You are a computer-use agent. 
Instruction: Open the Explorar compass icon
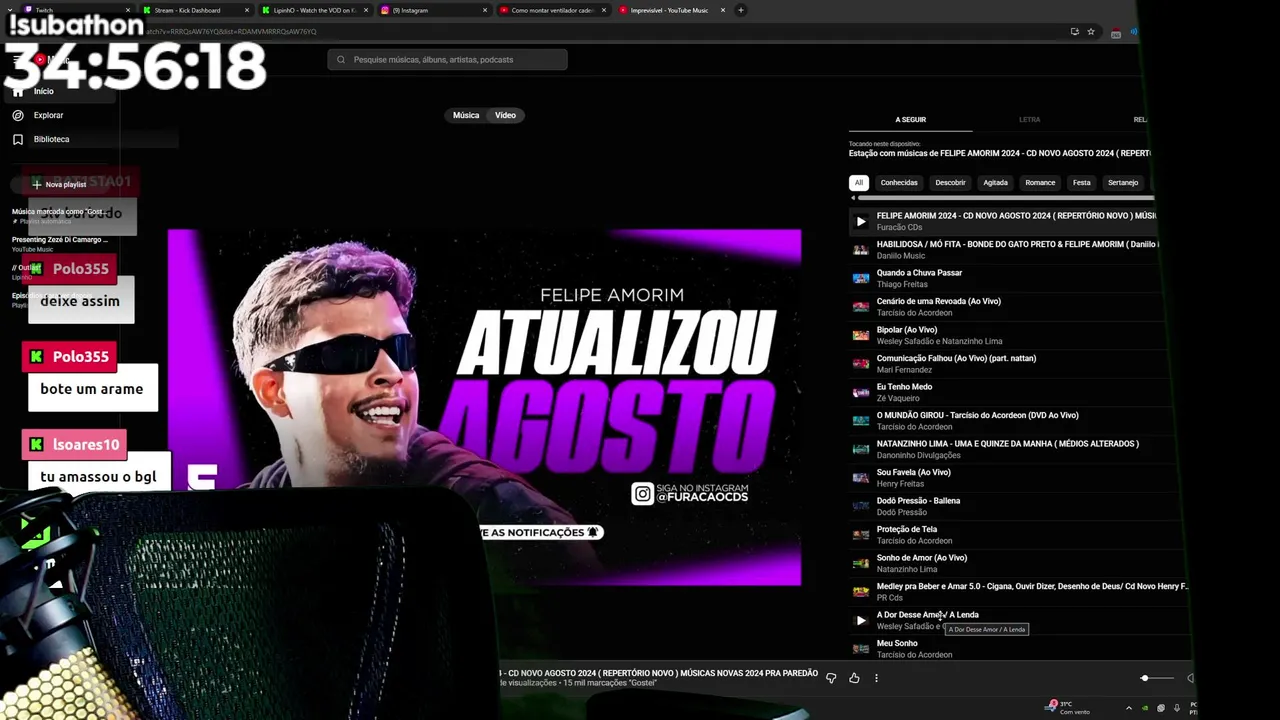(18, 115)
